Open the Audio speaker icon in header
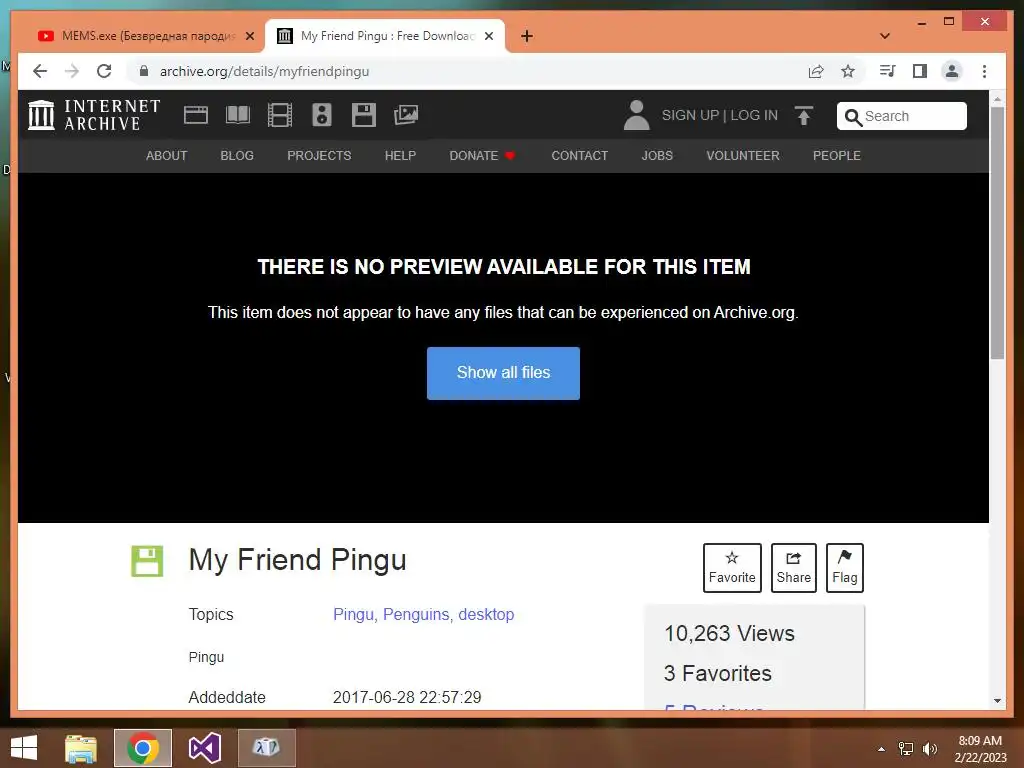The height and width of the screenshot is (768, 1024). pyautogui.click(x=322, y=115)
